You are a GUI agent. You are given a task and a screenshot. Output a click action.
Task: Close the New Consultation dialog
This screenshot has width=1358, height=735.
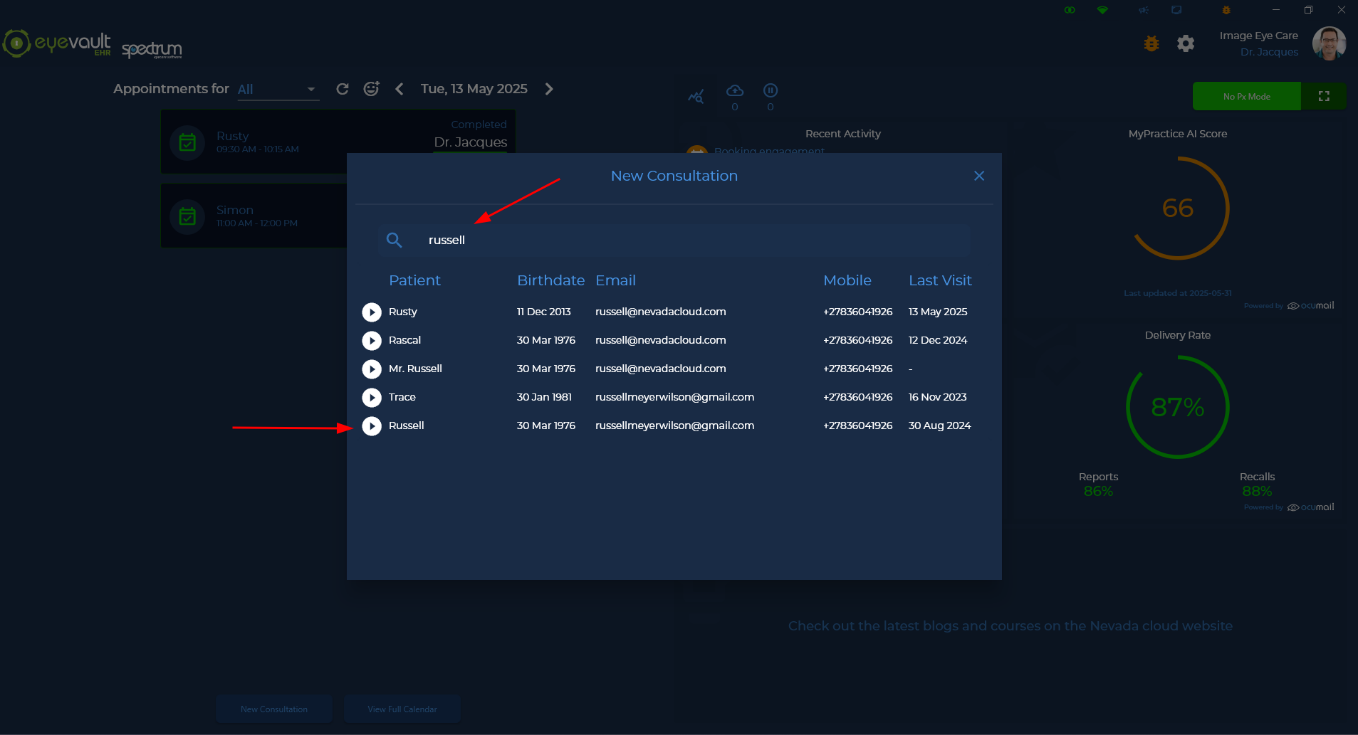979,176
